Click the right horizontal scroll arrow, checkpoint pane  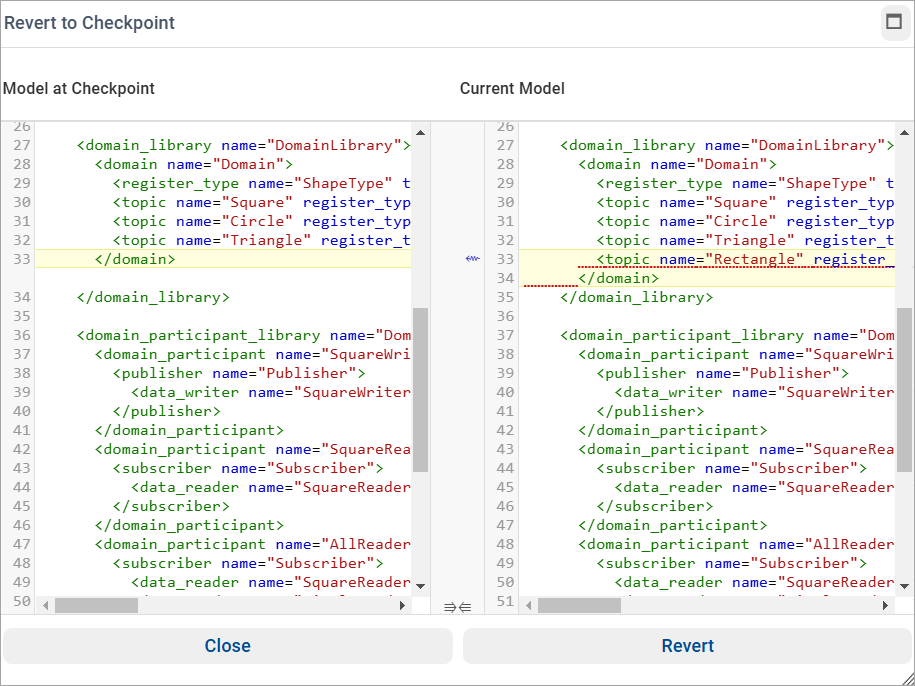pyautogui.click(x=403, y=605)
